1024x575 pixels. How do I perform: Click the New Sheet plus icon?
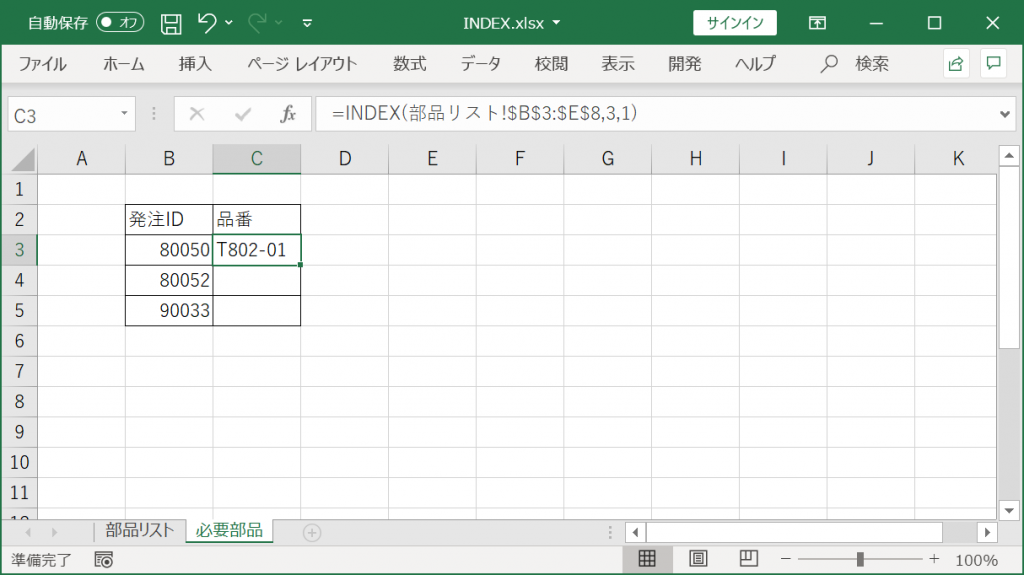(x=312, y=533)
